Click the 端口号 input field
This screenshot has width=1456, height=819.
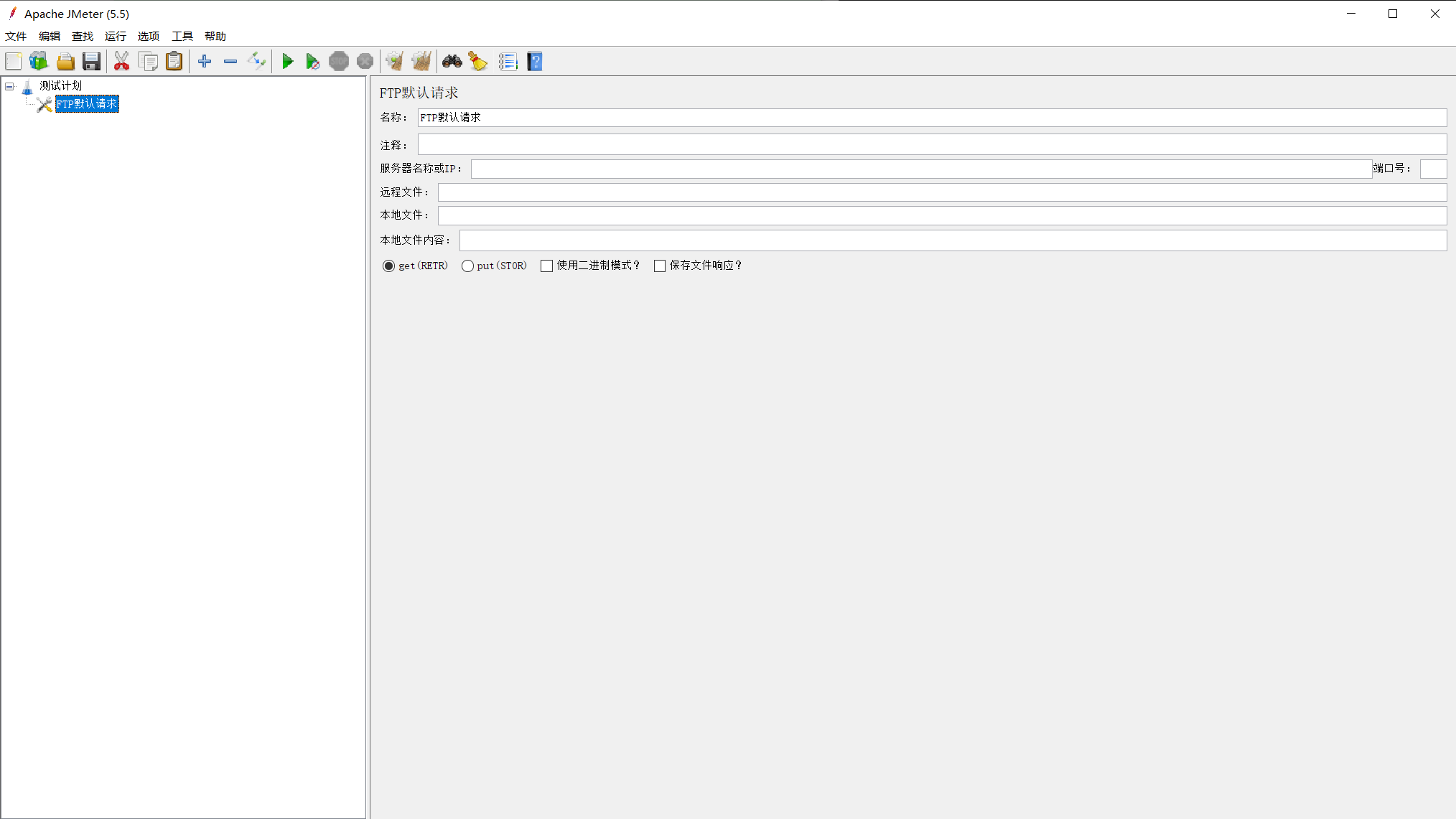click(1433, 169)
